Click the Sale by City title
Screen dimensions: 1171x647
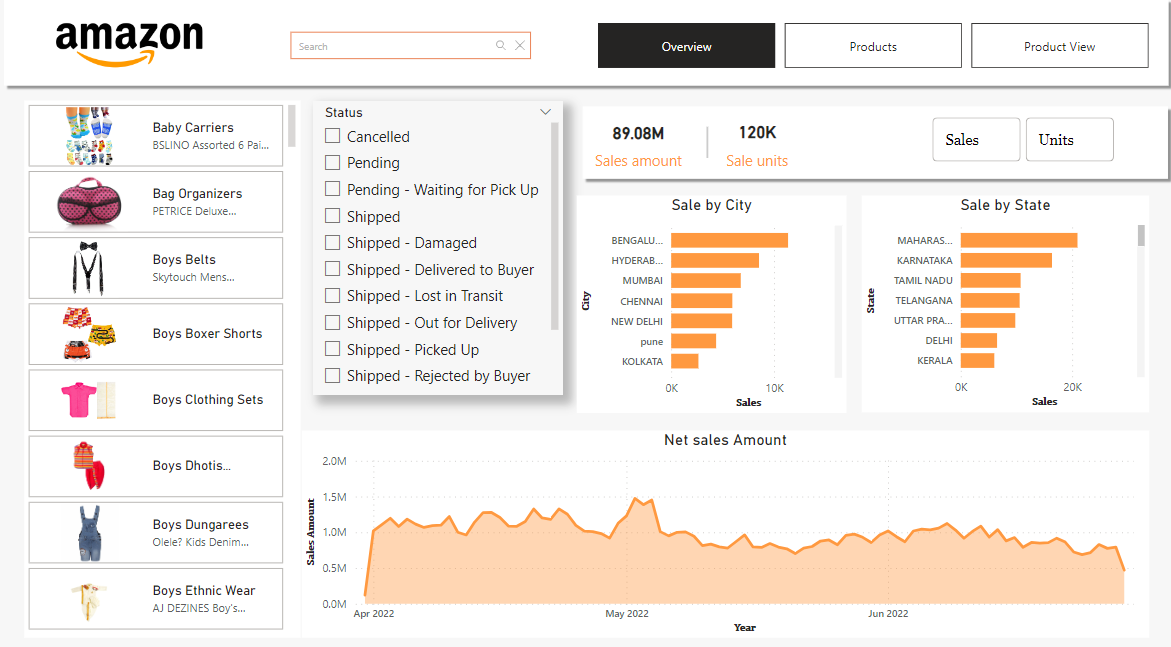(x=711, y=205)
